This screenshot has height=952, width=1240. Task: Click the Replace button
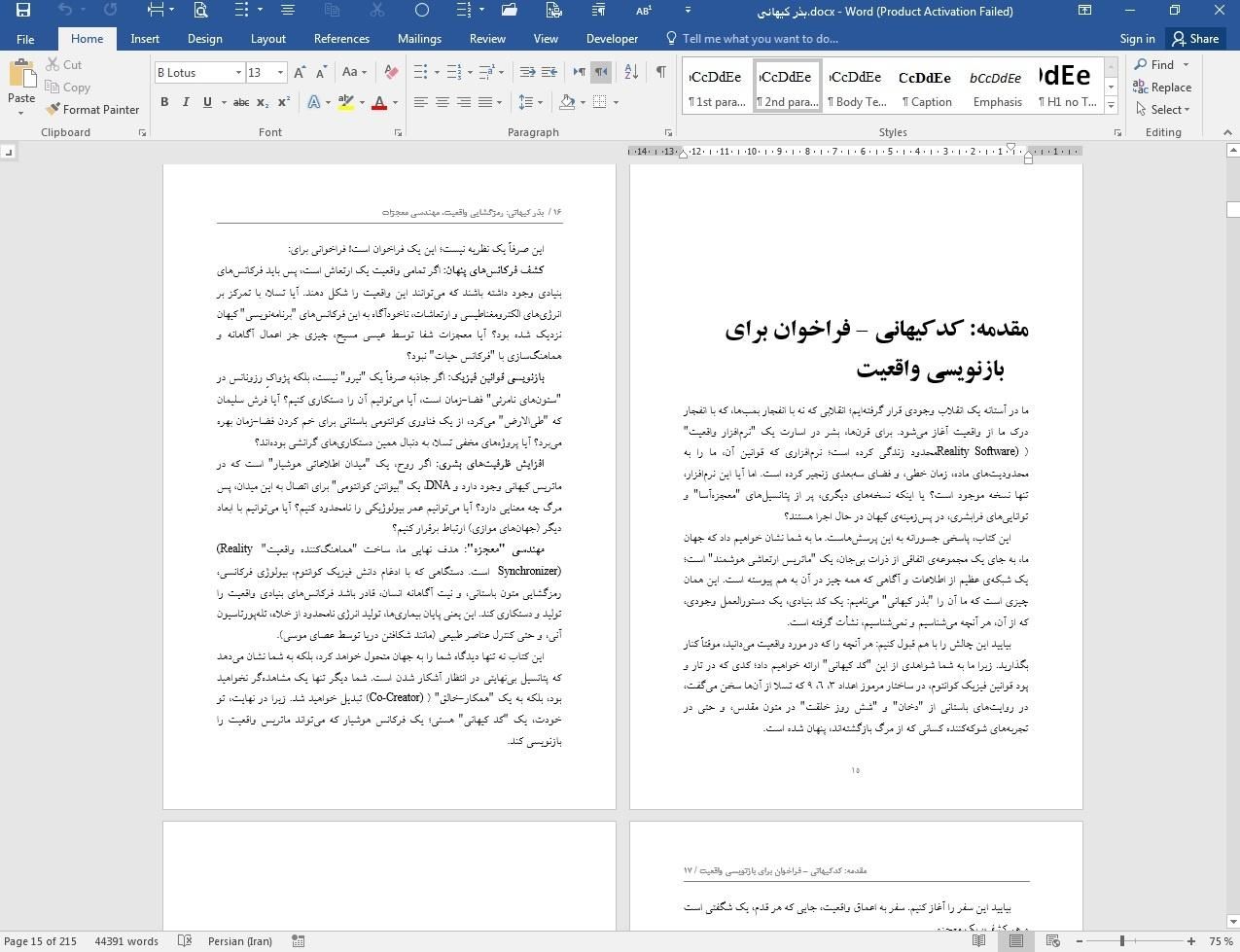[x=1163, y=87]
